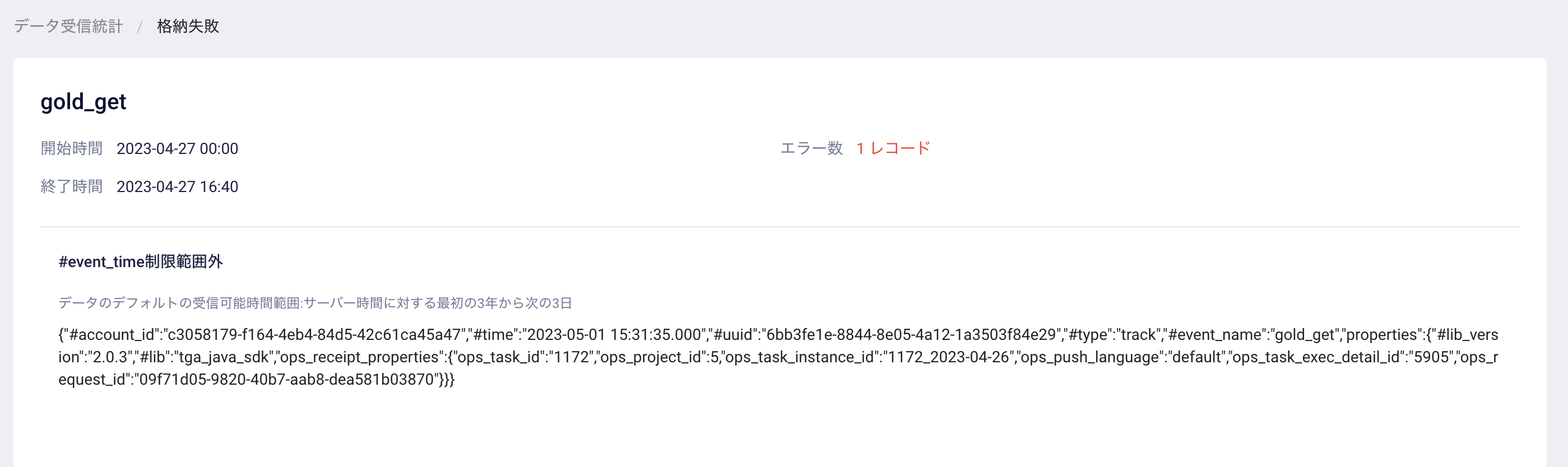Click the request id 09f71d05-9820-40b7-aab8-dea581b03870
The height and width of the screenshot is (467, 1568).
[287, 380]
